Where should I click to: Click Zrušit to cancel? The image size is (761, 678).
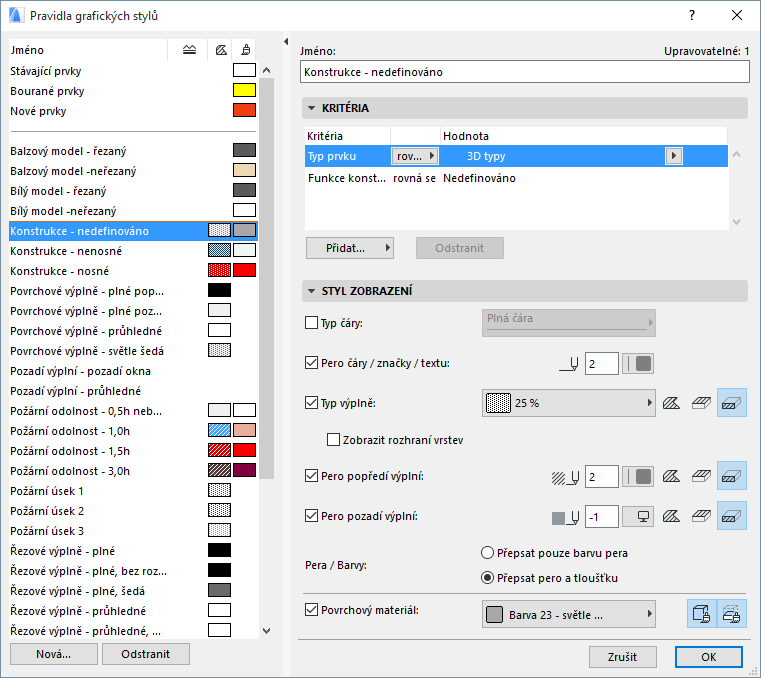[622, 657]
